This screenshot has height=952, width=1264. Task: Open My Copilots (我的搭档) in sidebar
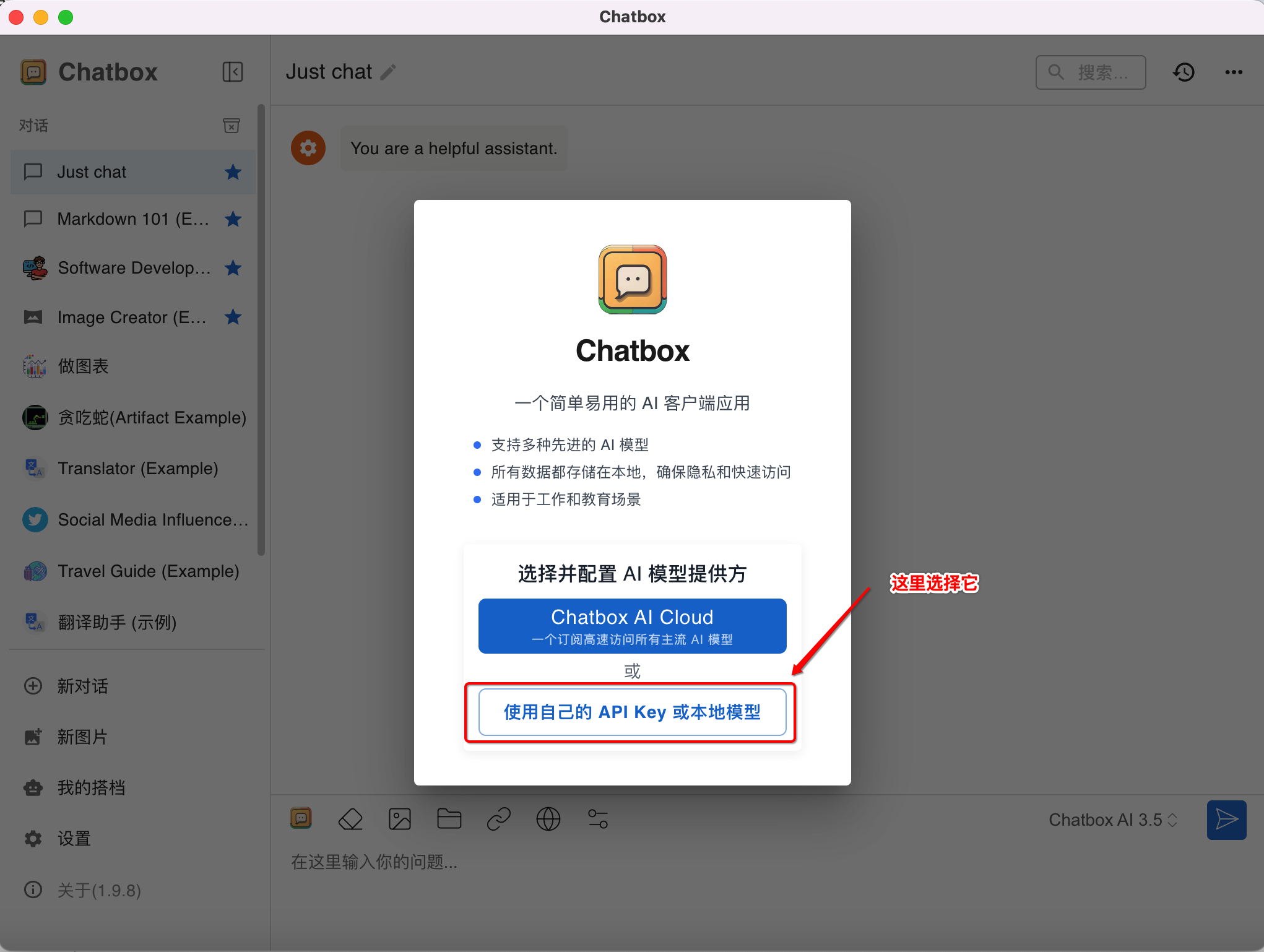coord(90,787)
